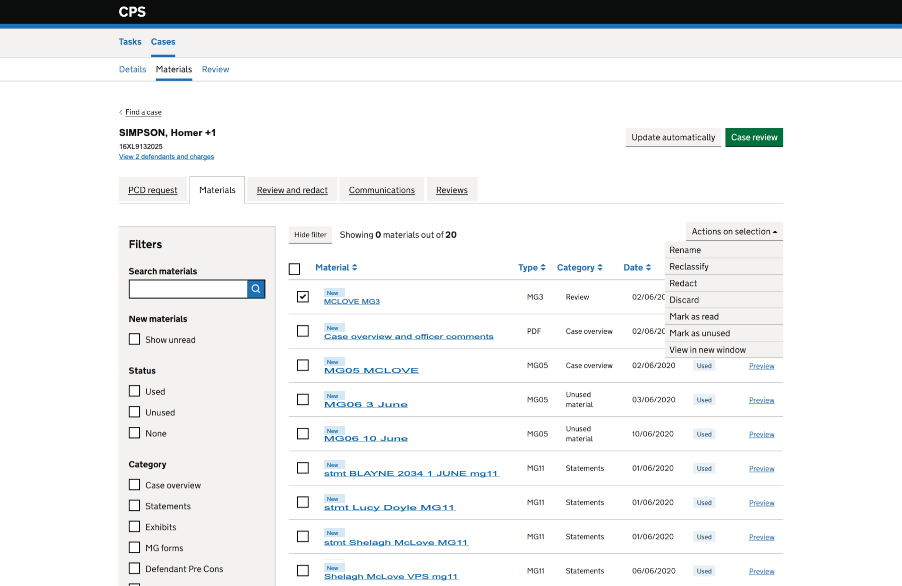Screen dimensions: 902x586
Task: Uncheck the MCLOVE MG3 row checkbox
Action: click(x=303, y=297)
